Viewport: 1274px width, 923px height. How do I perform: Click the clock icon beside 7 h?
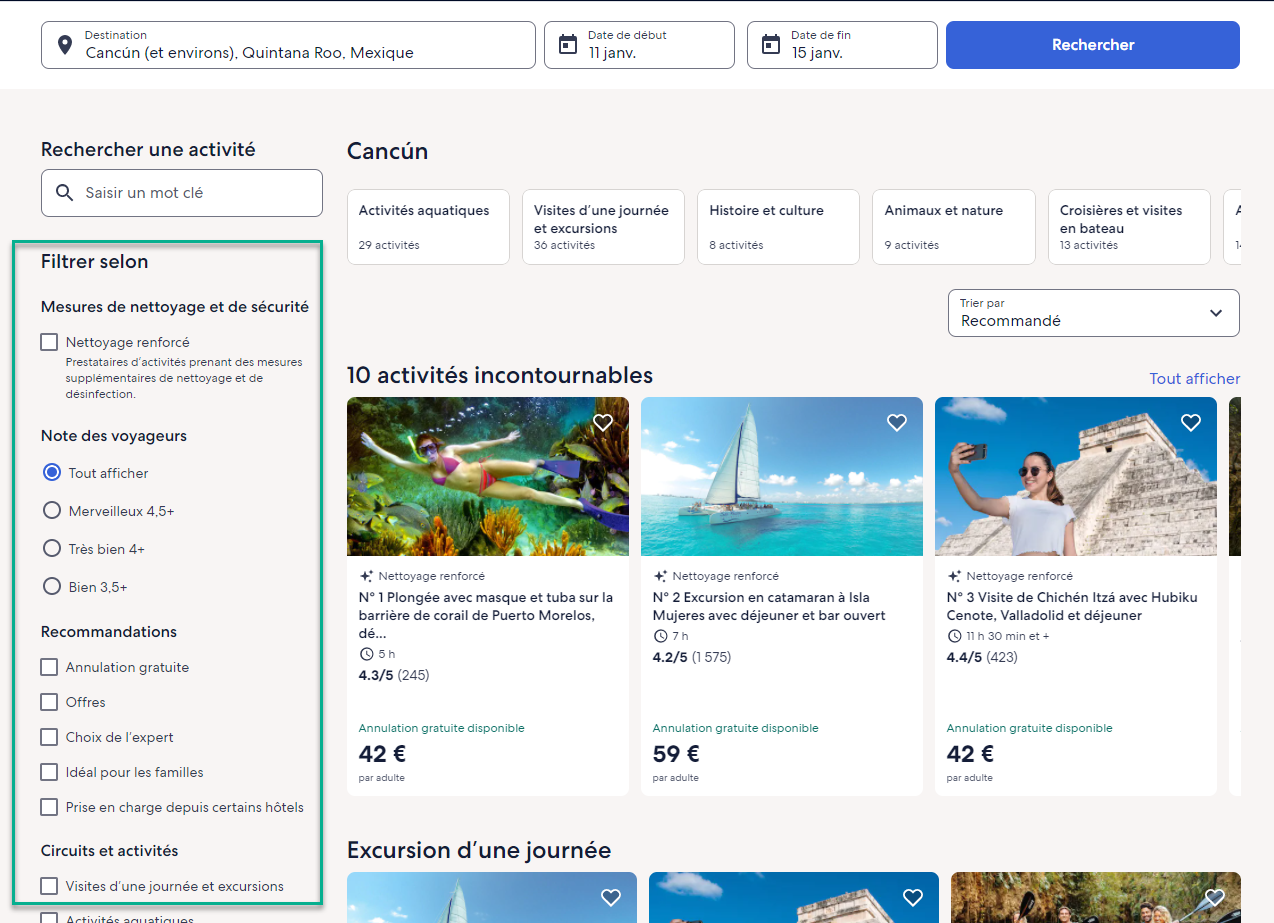click(x=660, y=636)
